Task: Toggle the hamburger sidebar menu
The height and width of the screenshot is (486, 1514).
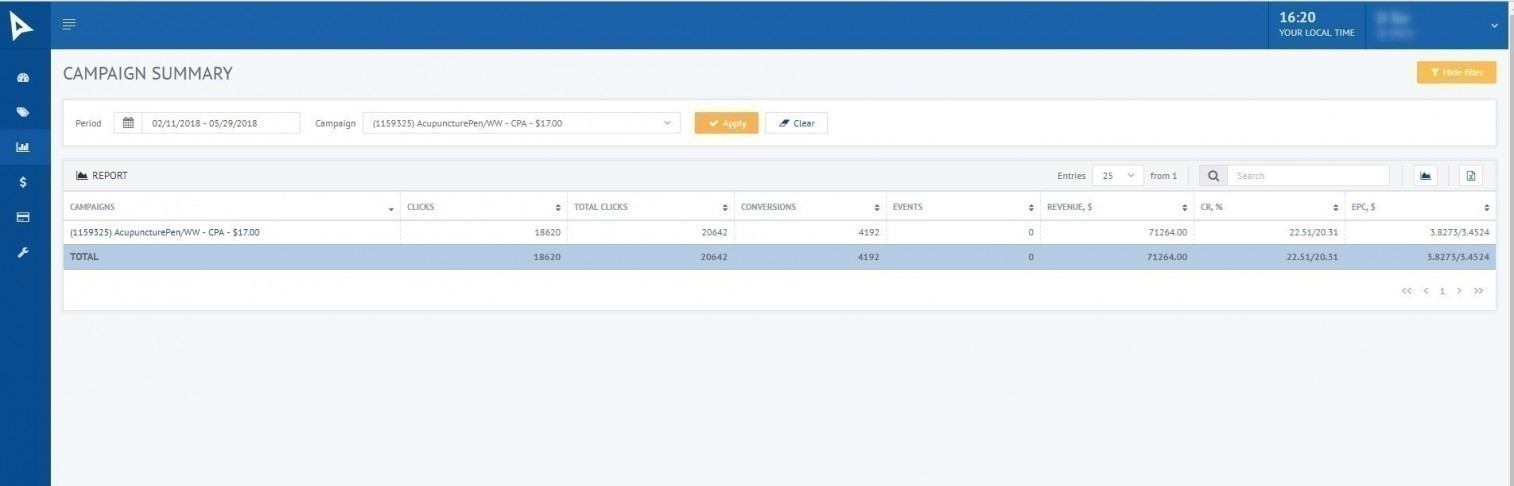Action: pos(69,24)
